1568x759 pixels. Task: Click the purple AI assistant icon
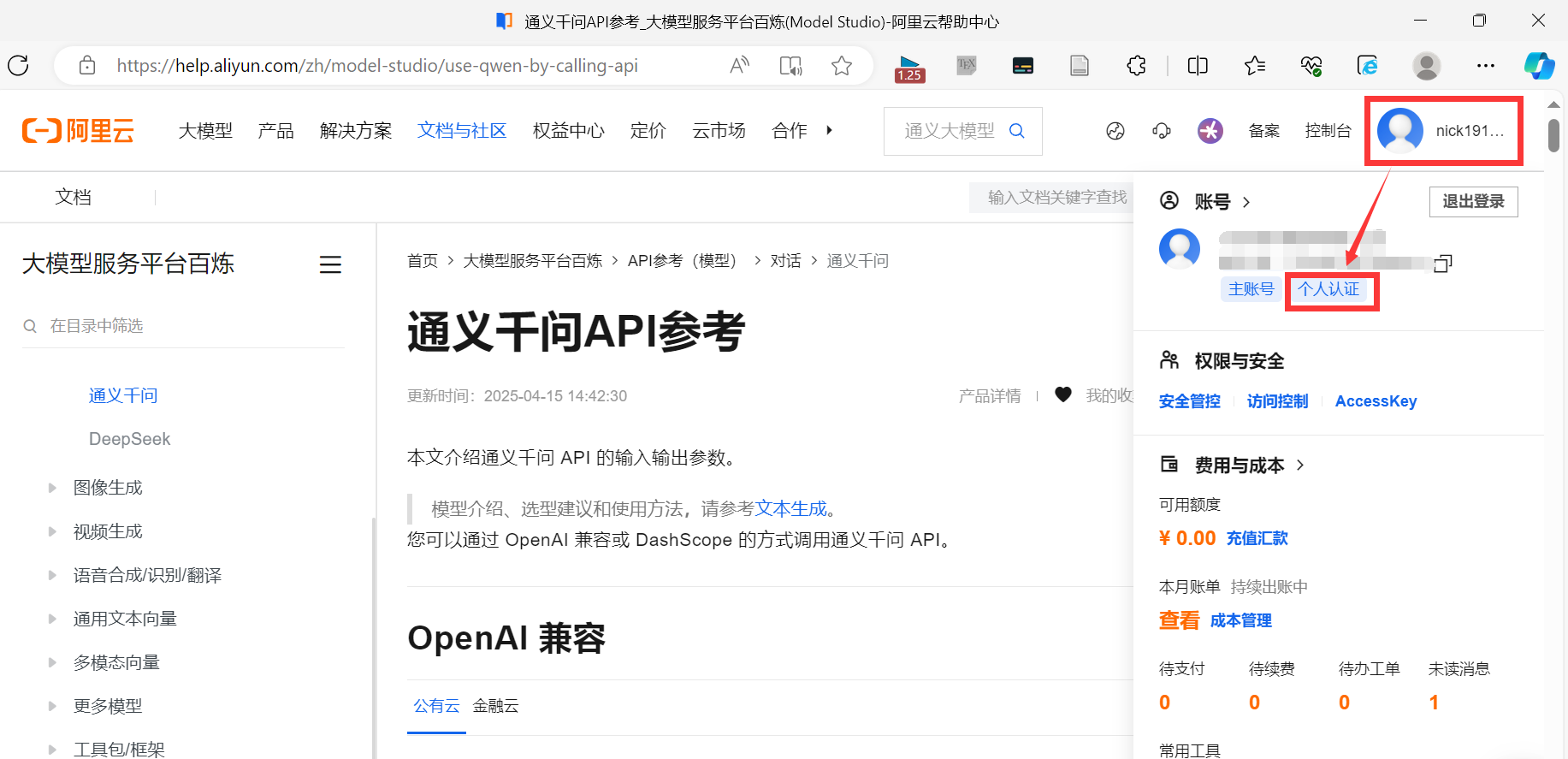click(1210, 131)
